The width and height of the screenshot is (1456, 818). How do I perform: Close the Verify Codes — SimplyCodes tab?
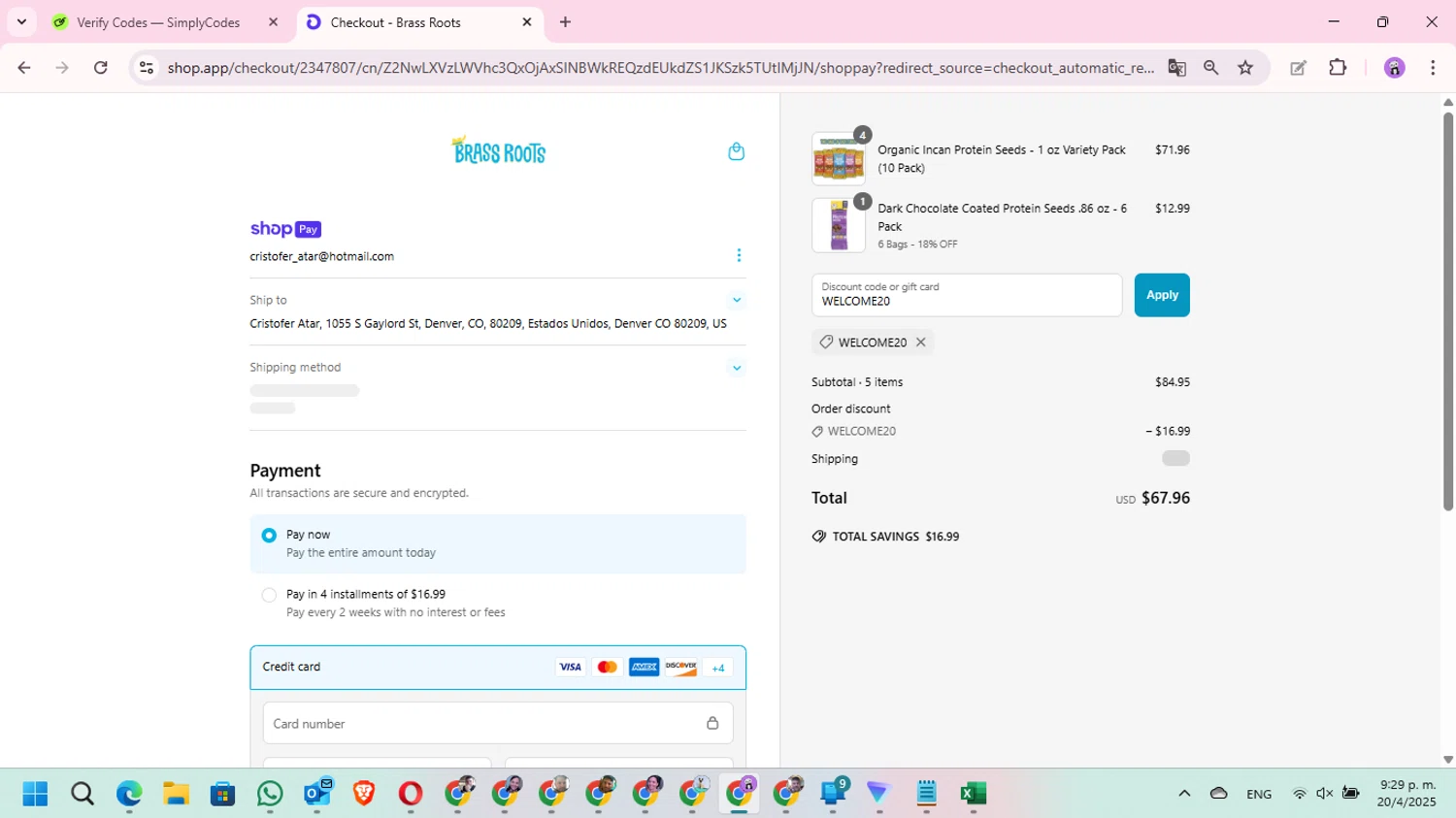[273, 22]
